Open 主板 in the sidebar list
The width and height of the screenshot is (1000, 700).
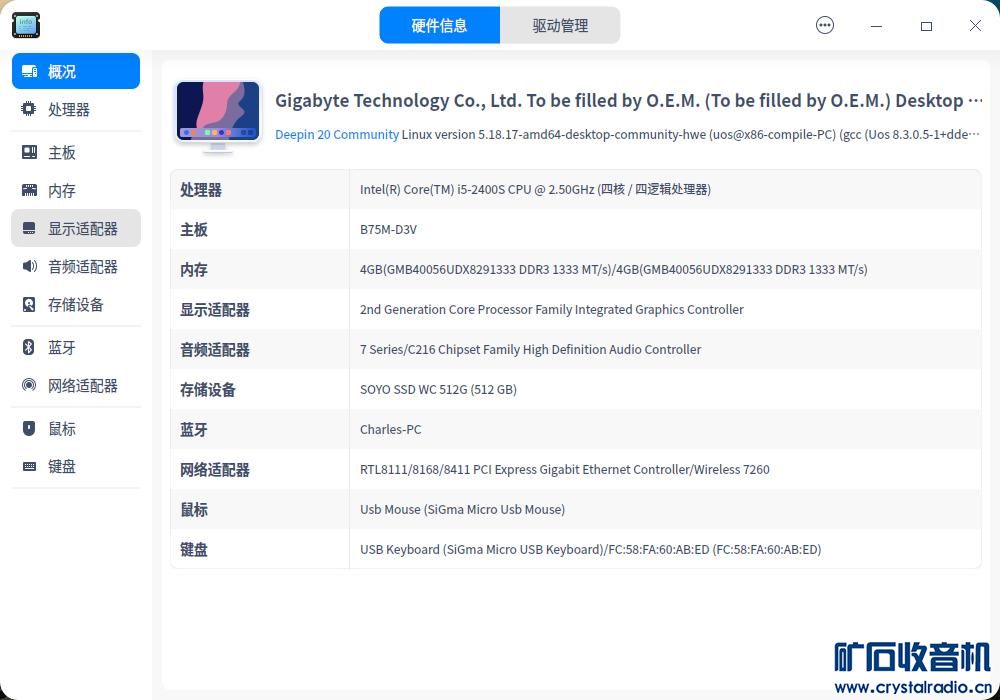click(76, 152)
